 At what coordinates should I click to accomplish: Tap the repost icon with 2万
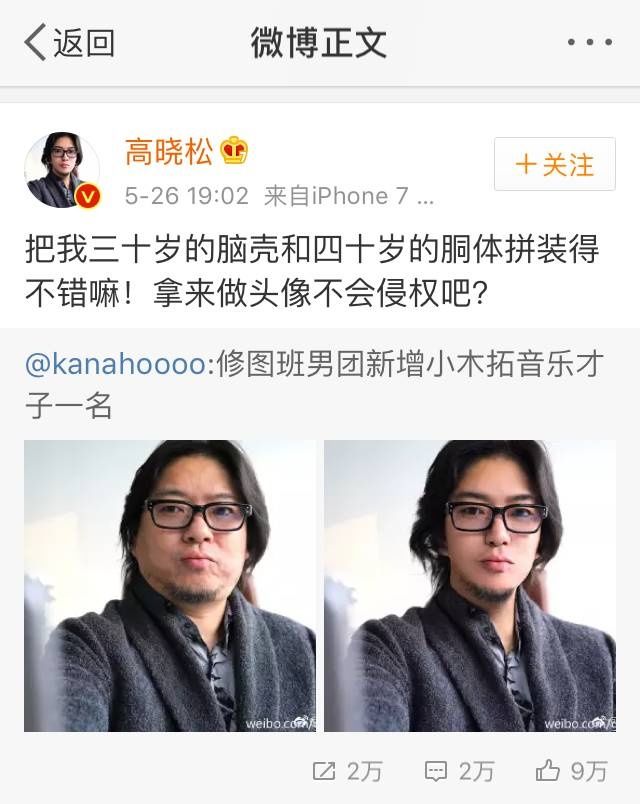pyautogui.click(x=324, y=771)
